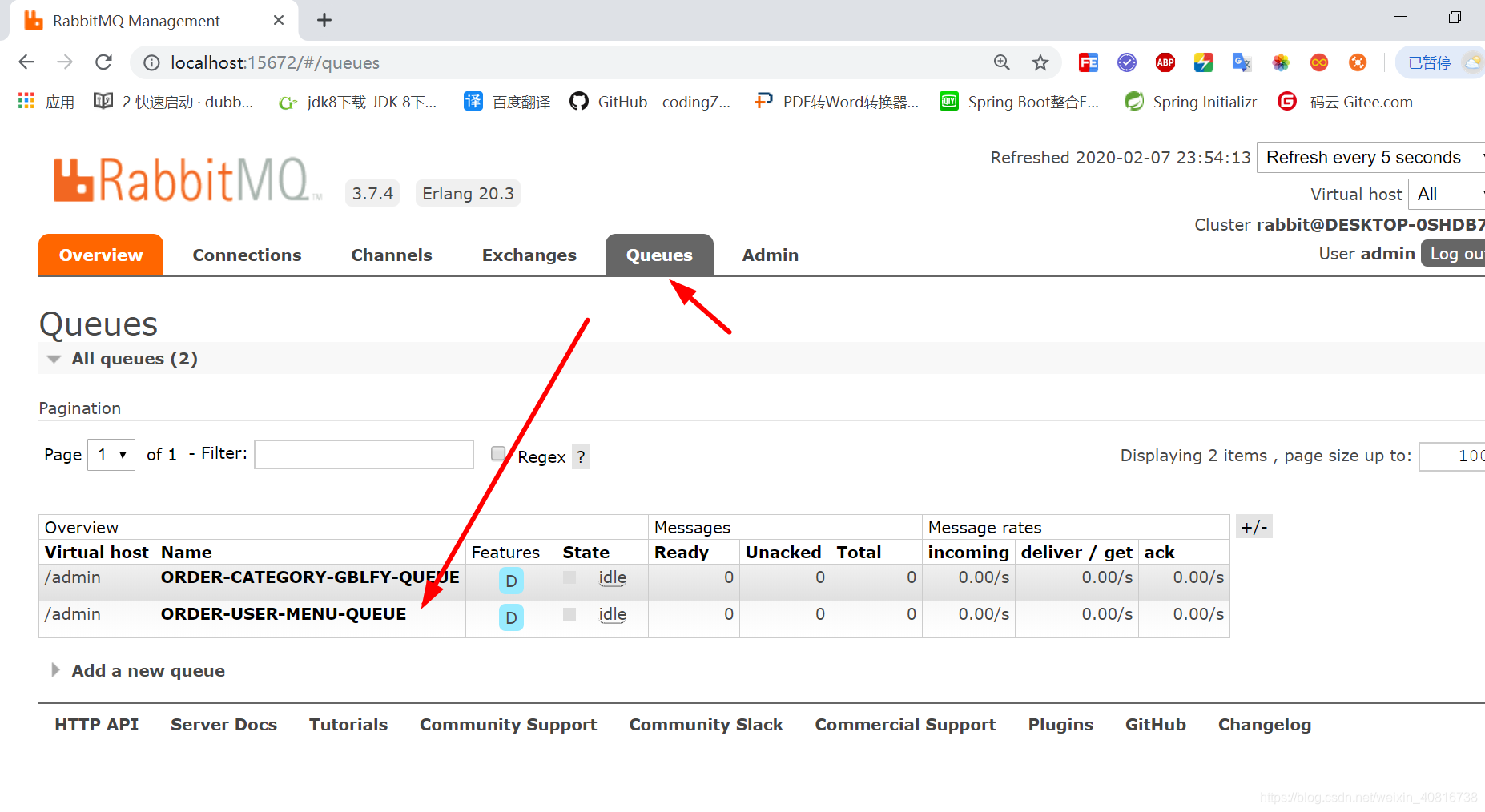Go to the Admin tab
Viewport: 1485px width, 812px height.
pos(771,255)
